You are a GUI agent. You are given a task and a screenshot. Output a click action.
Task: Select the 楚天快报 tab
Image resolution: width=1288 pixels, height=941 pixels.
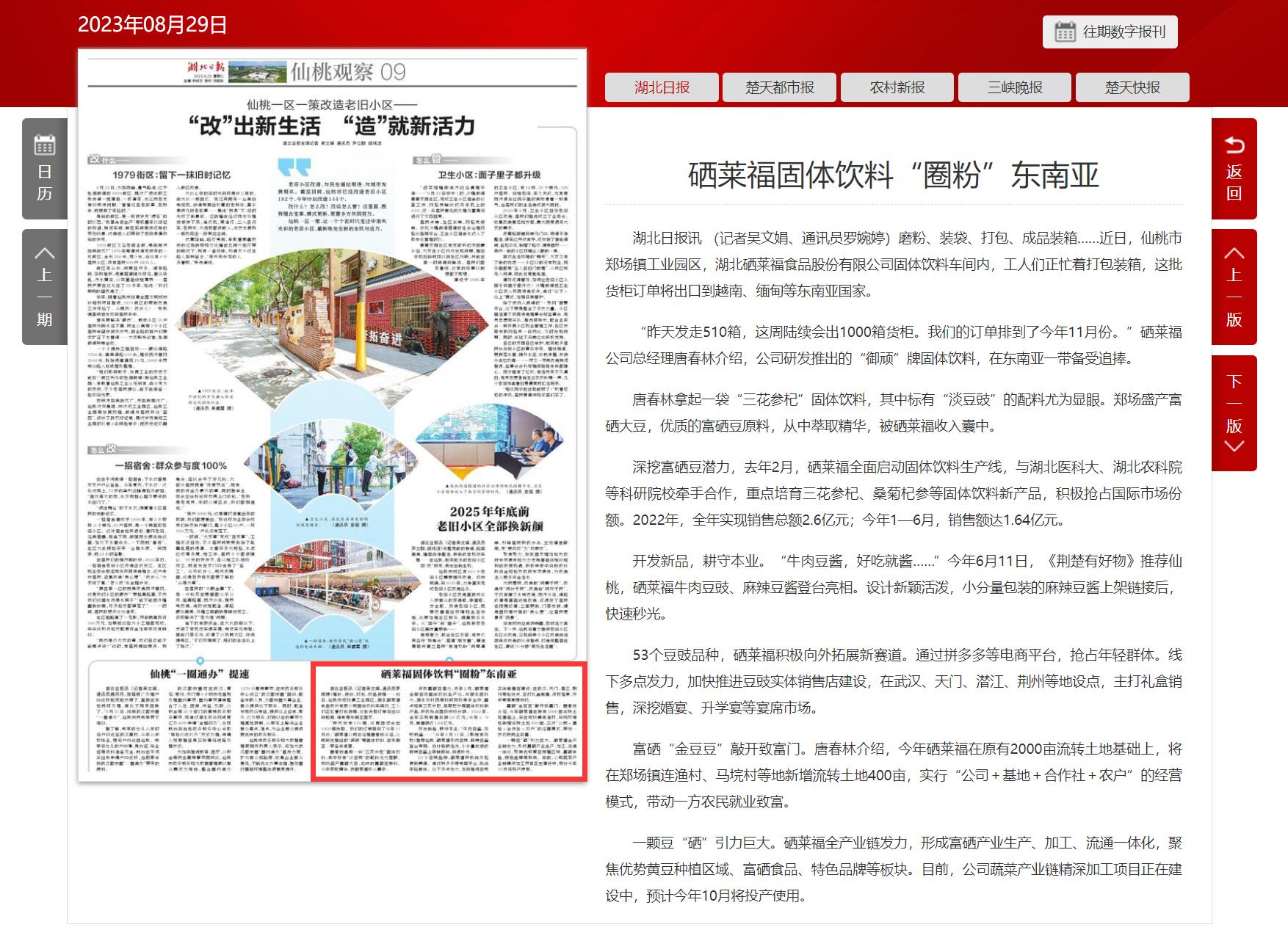pyautogui.click(x=1132, y=87)
